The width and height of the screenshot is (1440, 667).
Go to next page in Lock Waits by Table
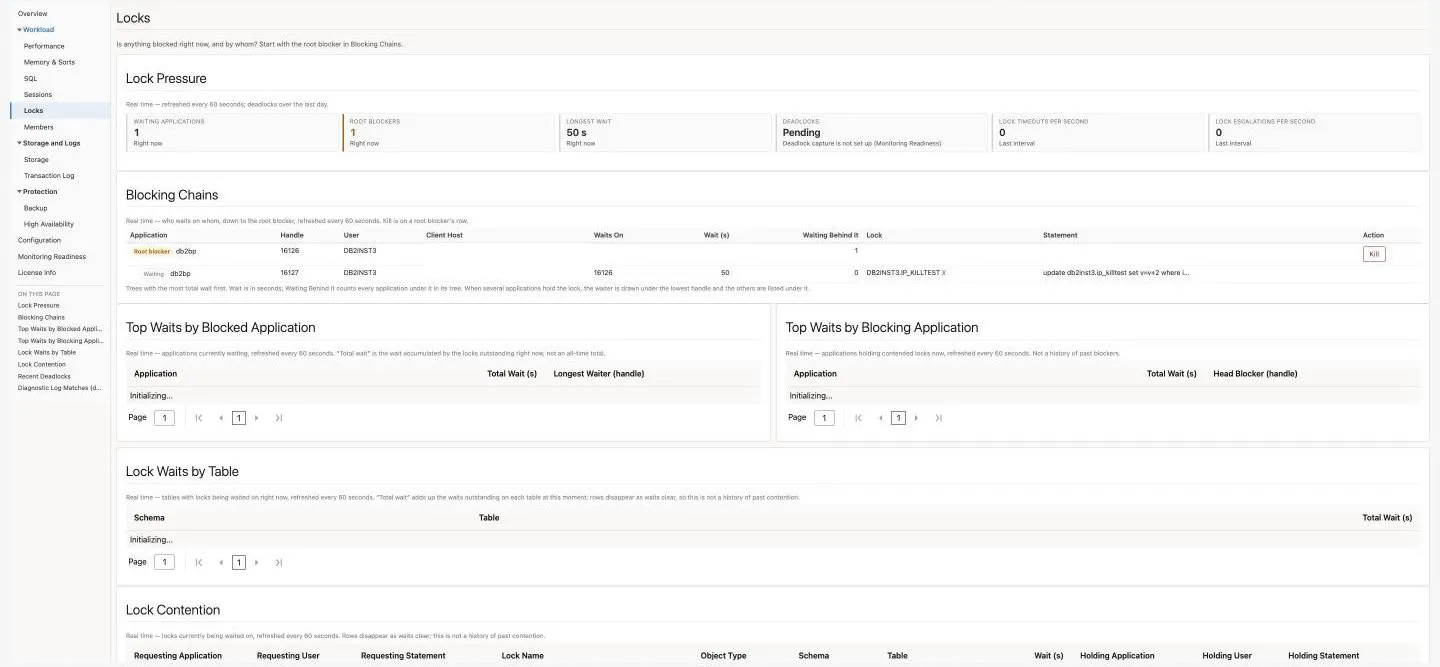pyautogui.click(x=257, y=562)
